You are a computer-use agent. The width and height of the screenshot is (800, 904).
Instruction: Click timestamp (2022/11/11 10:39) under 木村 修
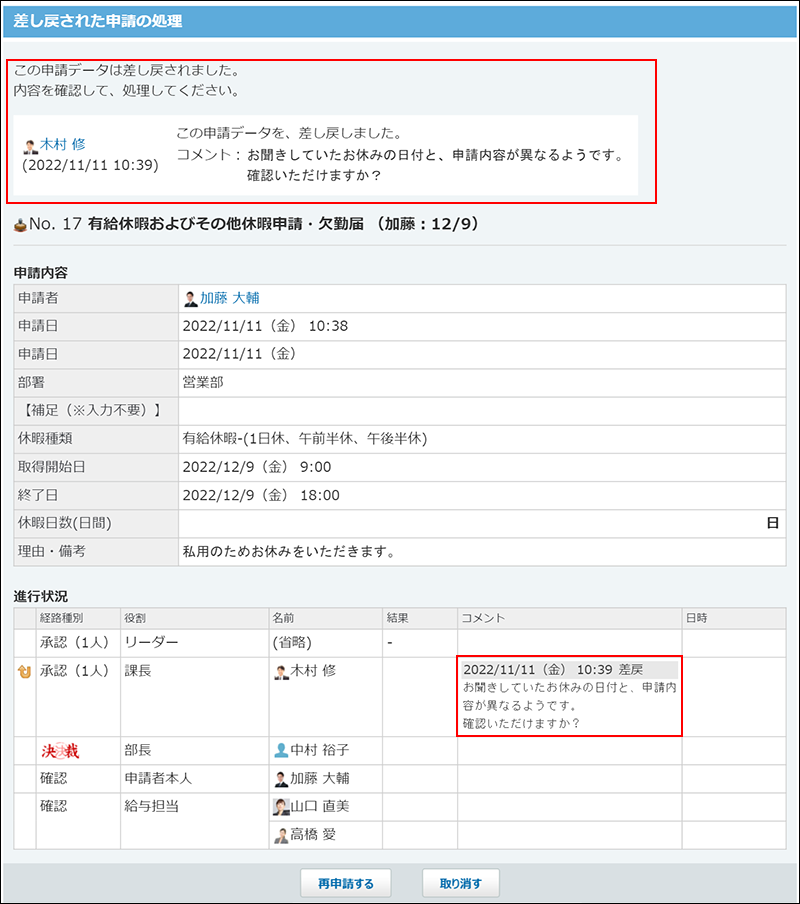(90, 165)
